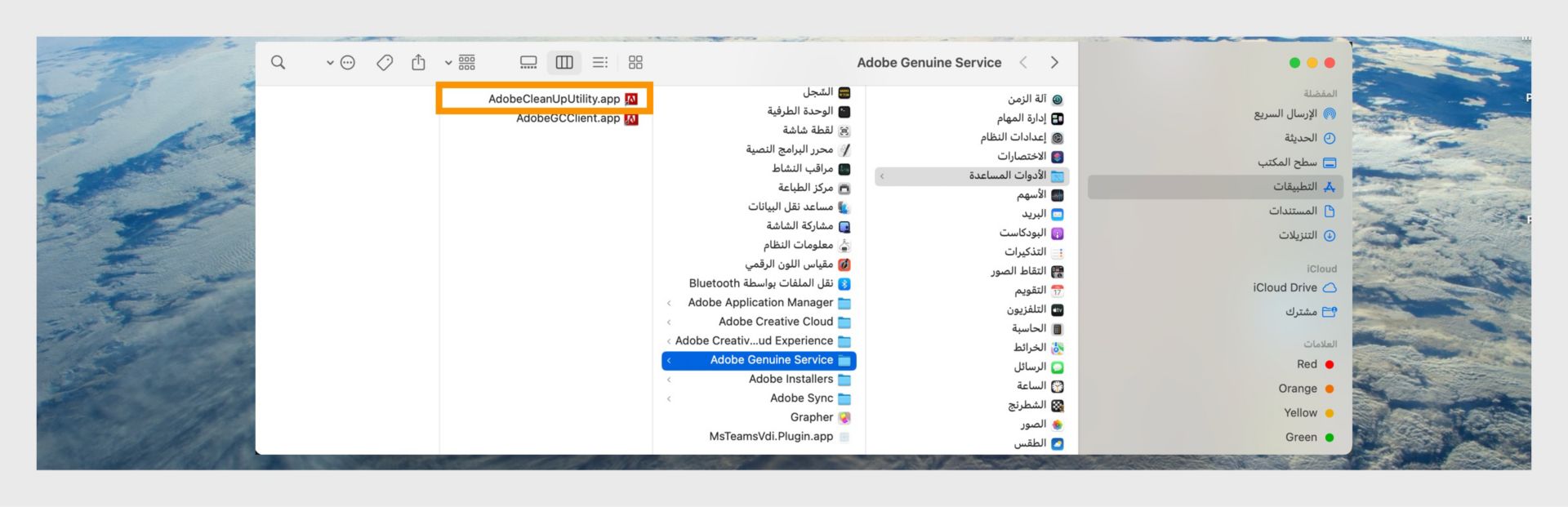The width and height of the screenshot is (1568, 507).
Task: Expand Adobe Sync folder
Action: click(669, 398)
